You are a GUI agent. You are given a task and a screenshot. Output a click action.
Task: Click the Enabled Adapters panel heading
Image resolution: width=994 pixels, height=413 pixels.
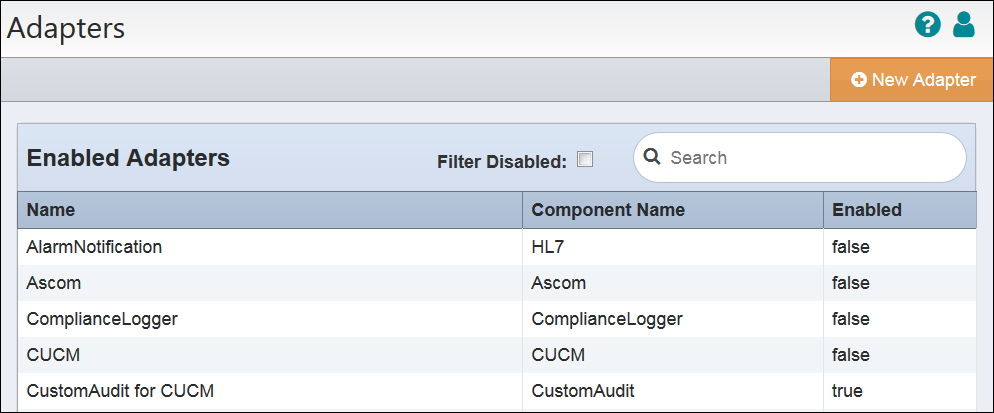128,158
